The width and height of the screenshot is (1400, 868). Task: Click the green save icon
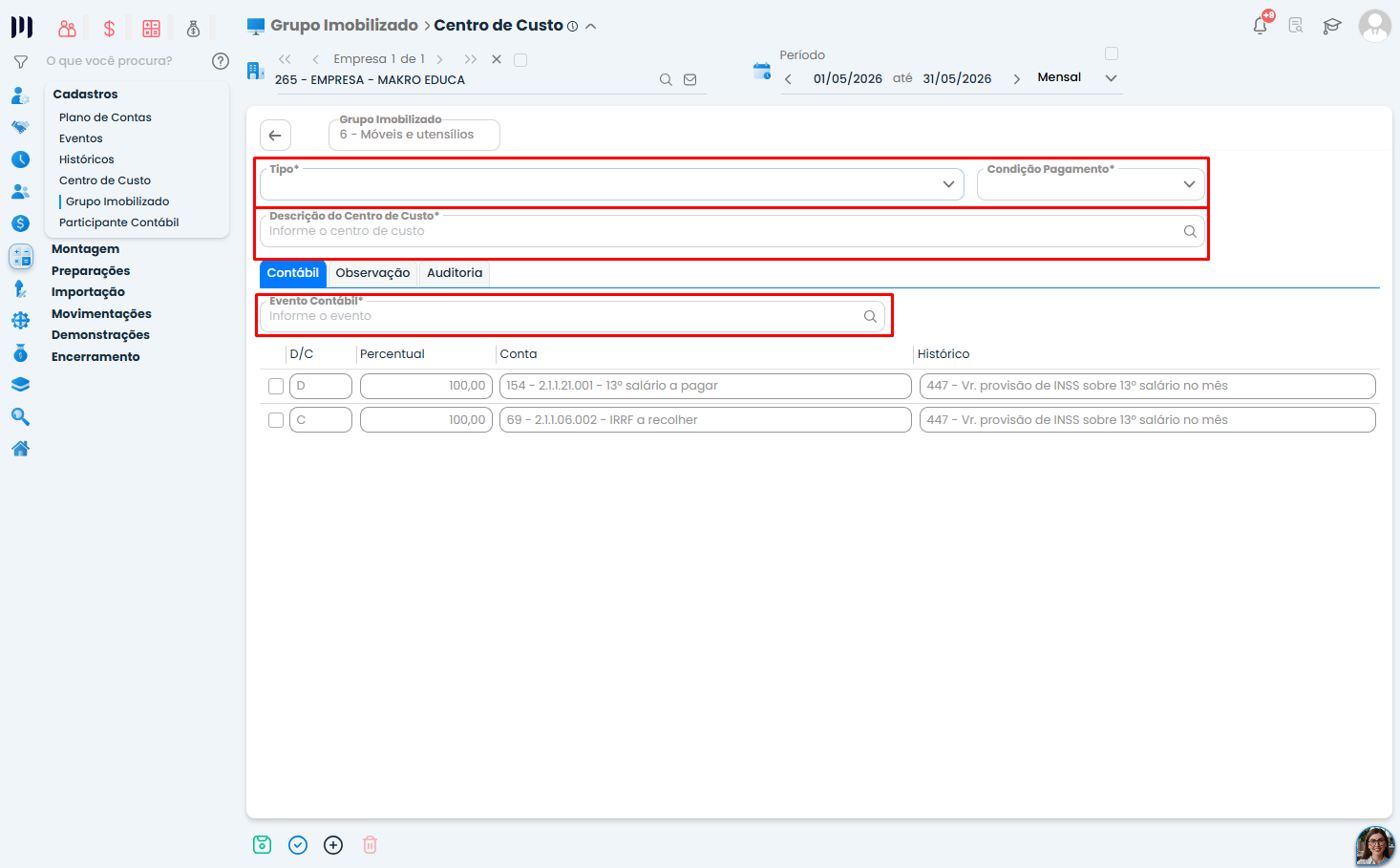point(263,845)
